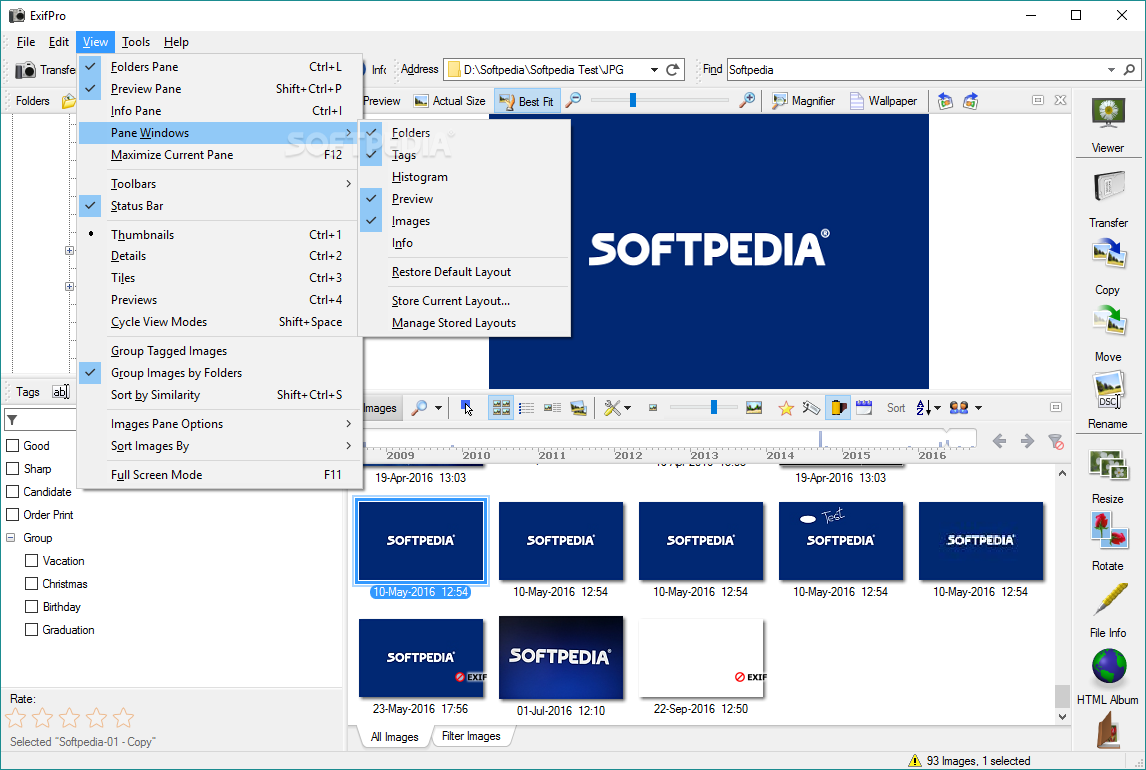Rotate preview image counterclockwise

945,101
